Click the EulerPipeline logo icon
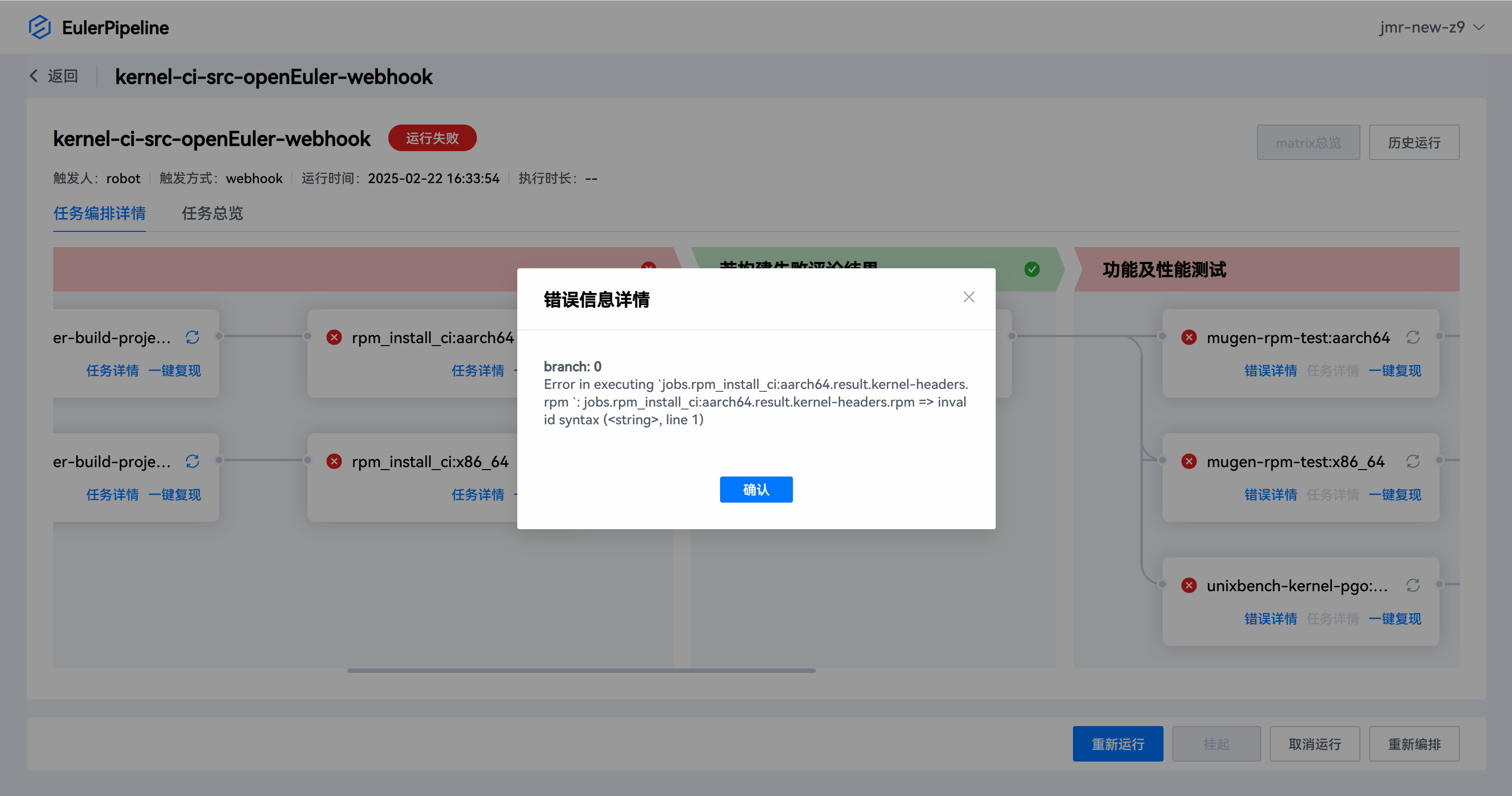 click(x=40, y=27)
